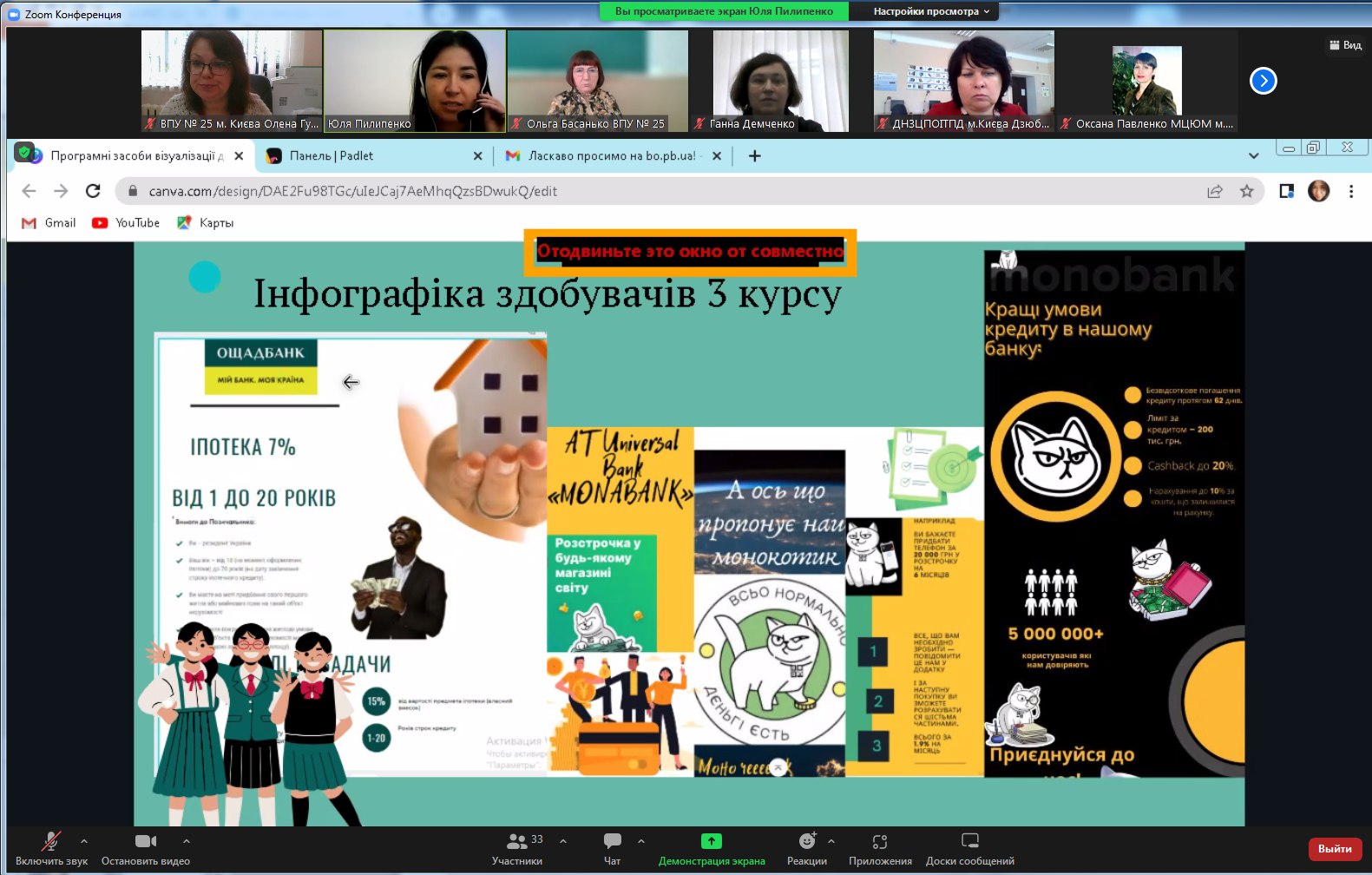
Task: Bookmark this page with star icon
Action: (x=1247, y=191)
